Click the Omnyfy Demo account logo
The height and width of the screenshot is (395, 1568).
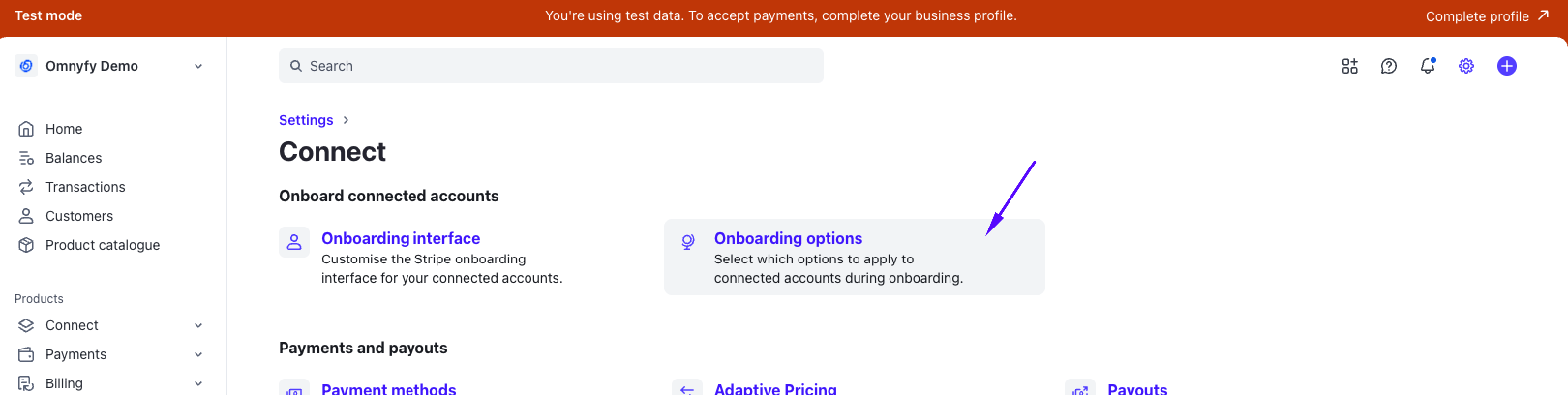tap(27, 66)
